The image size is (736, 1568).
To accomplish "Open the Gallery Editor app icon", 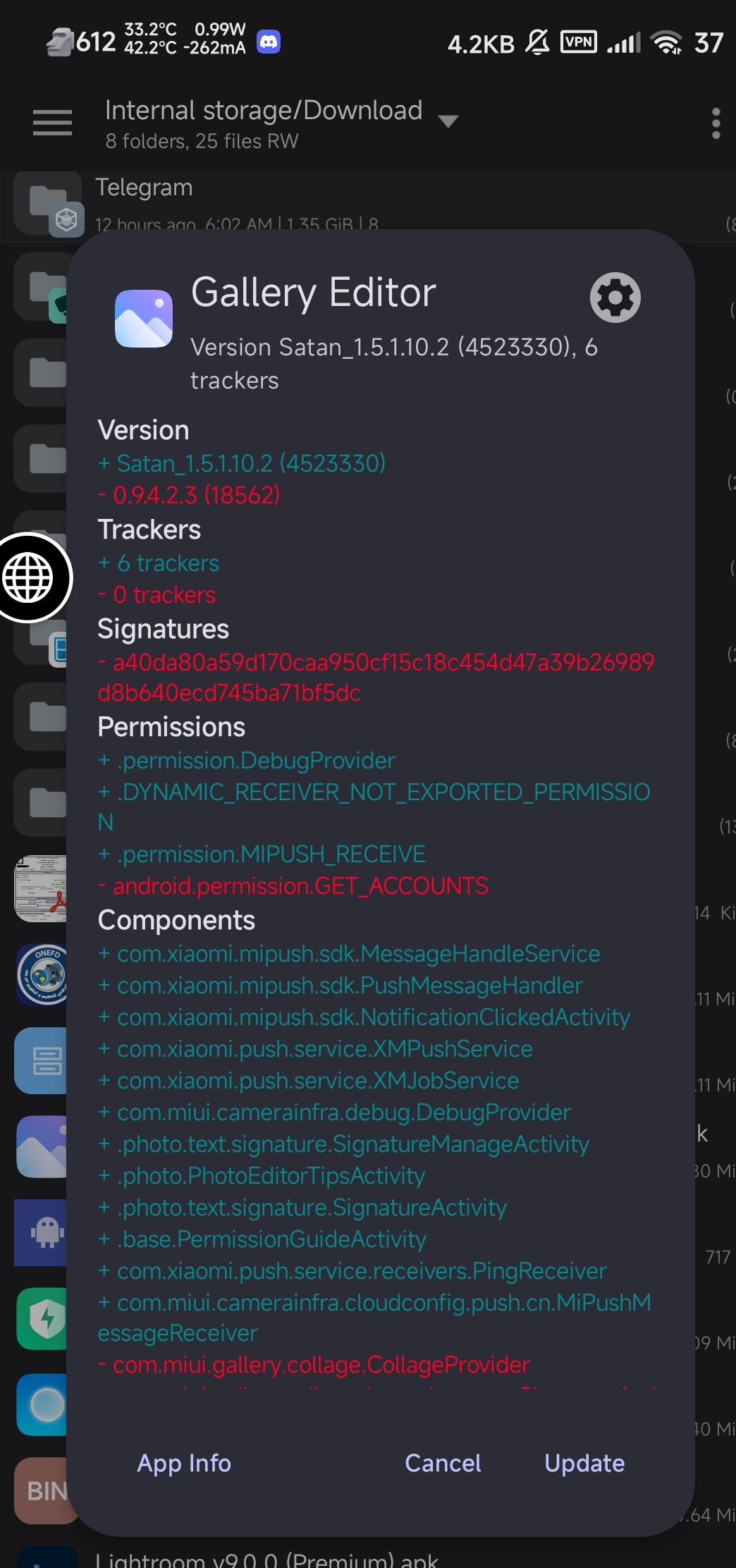I will 143,318.
